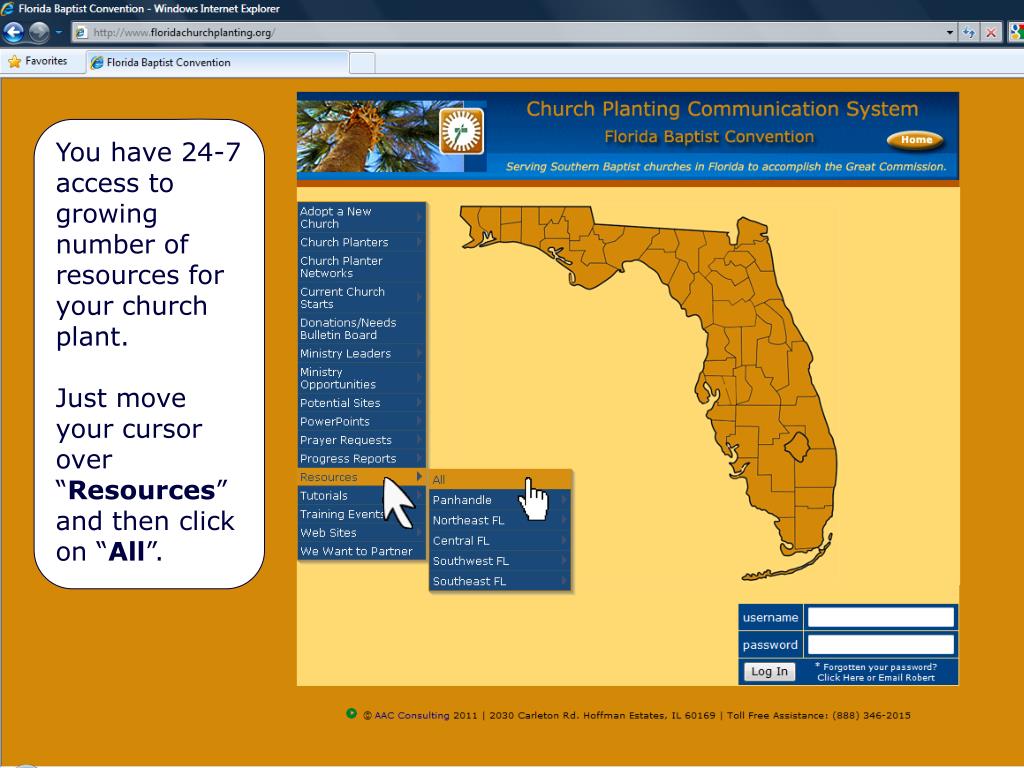Expand arrow beside Ministry Leaders

419,353
